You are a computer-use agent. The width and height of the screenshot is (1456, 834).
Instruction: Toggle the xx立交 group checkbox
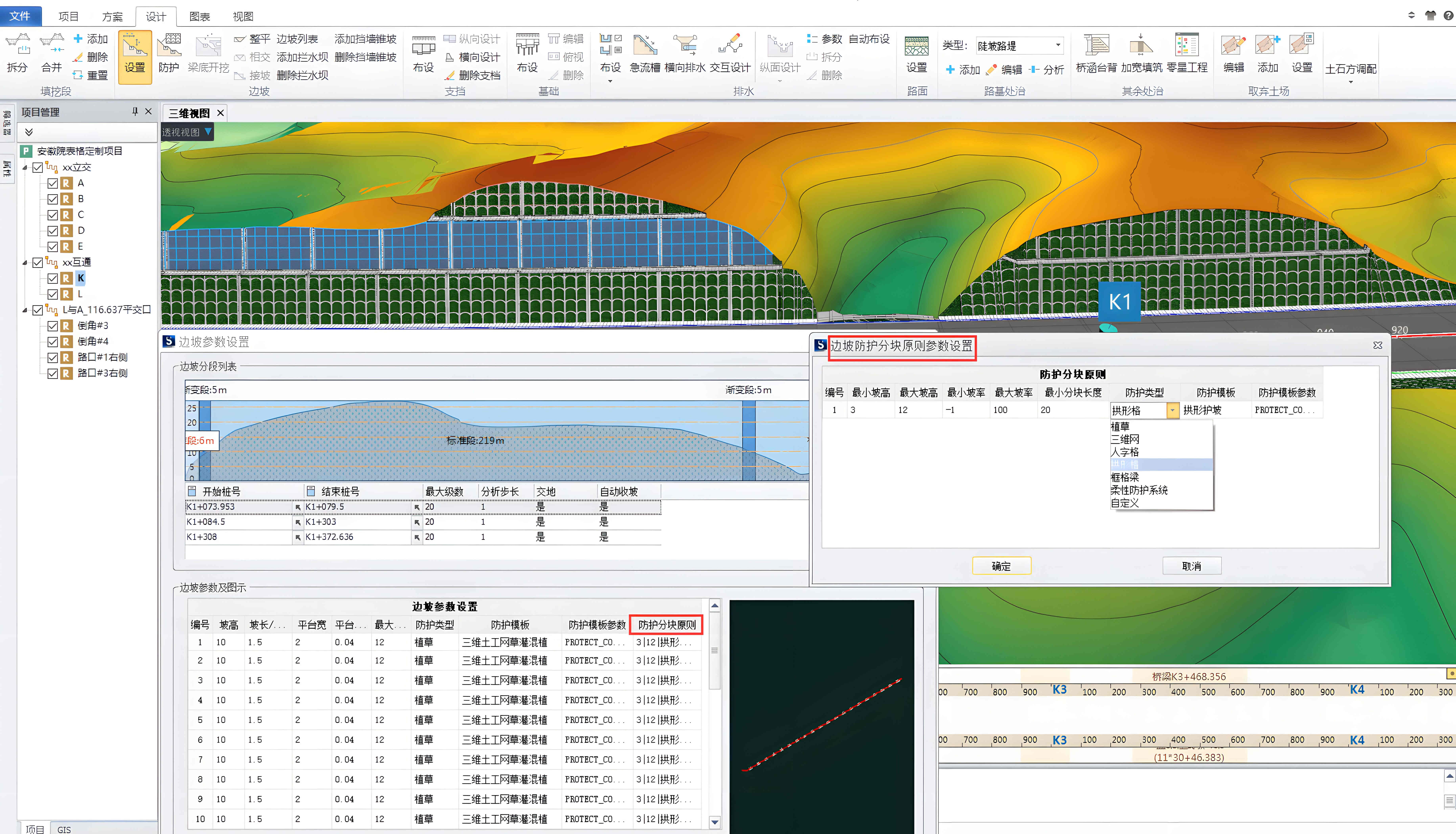(38, 167)
